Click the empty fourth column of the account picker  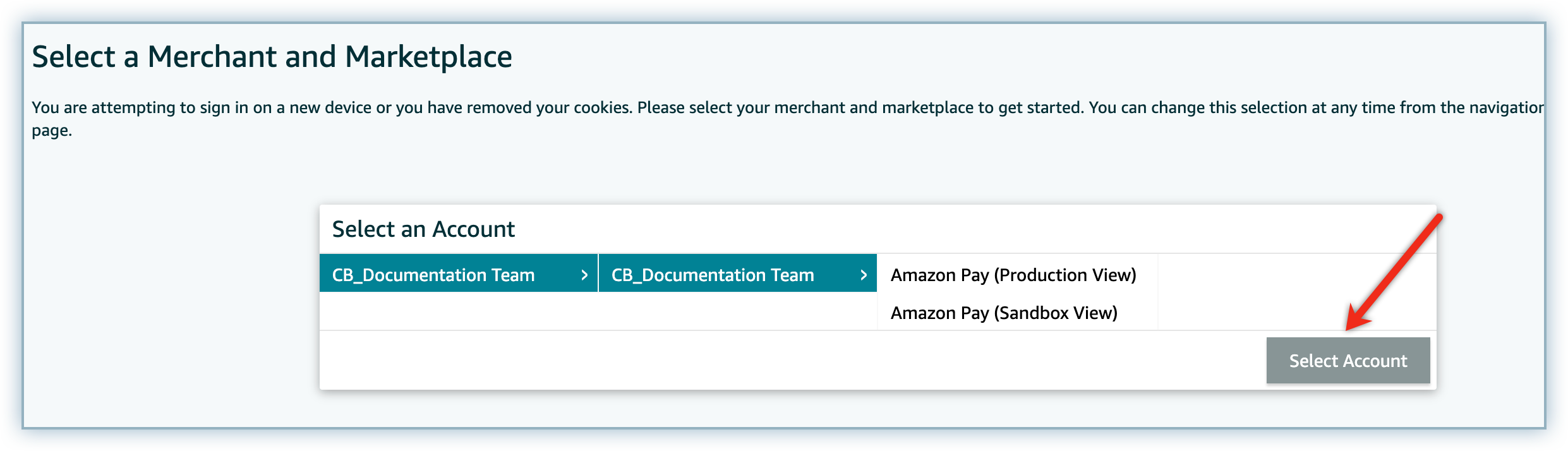pos(1295,292)
